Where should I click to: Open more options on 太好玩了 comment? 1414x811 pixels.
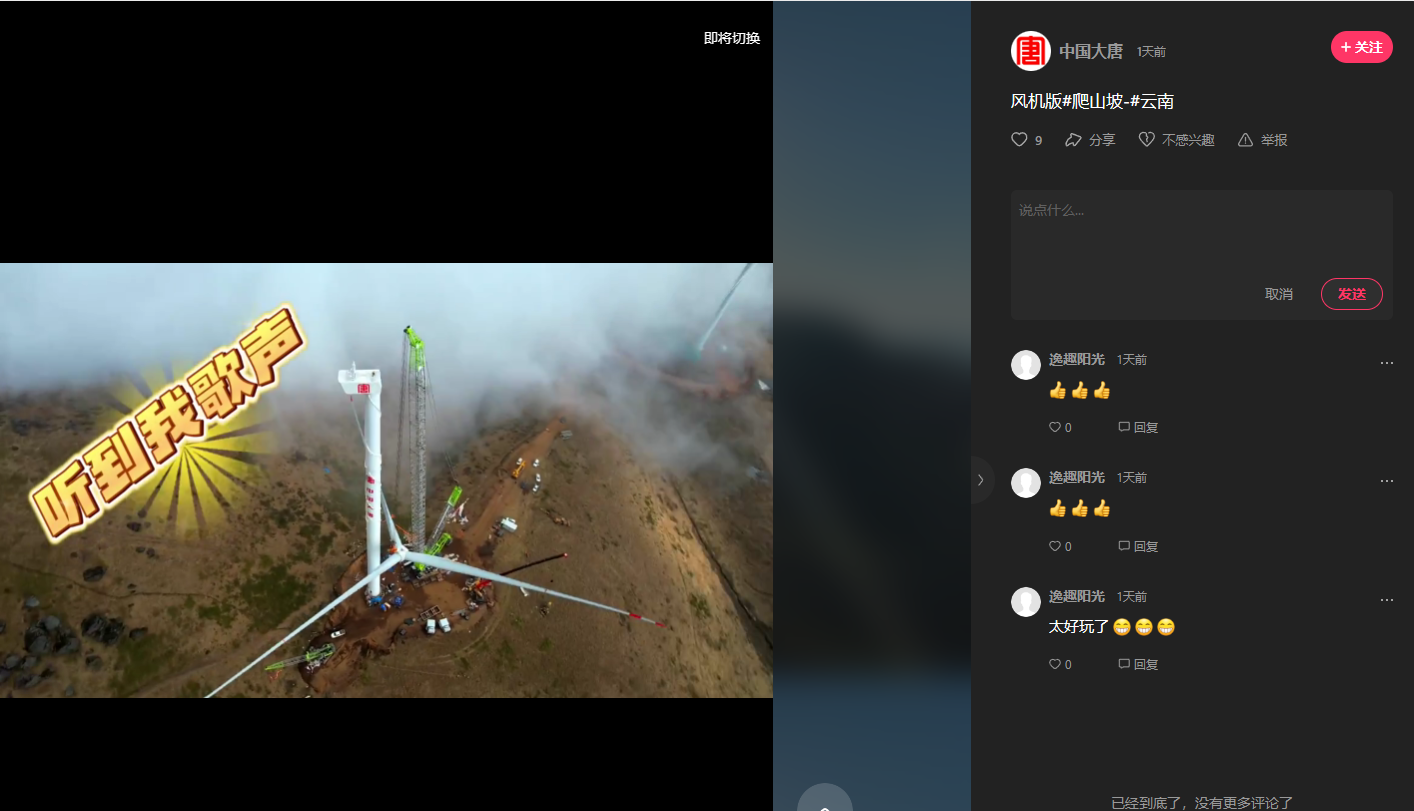(1386, 600)
